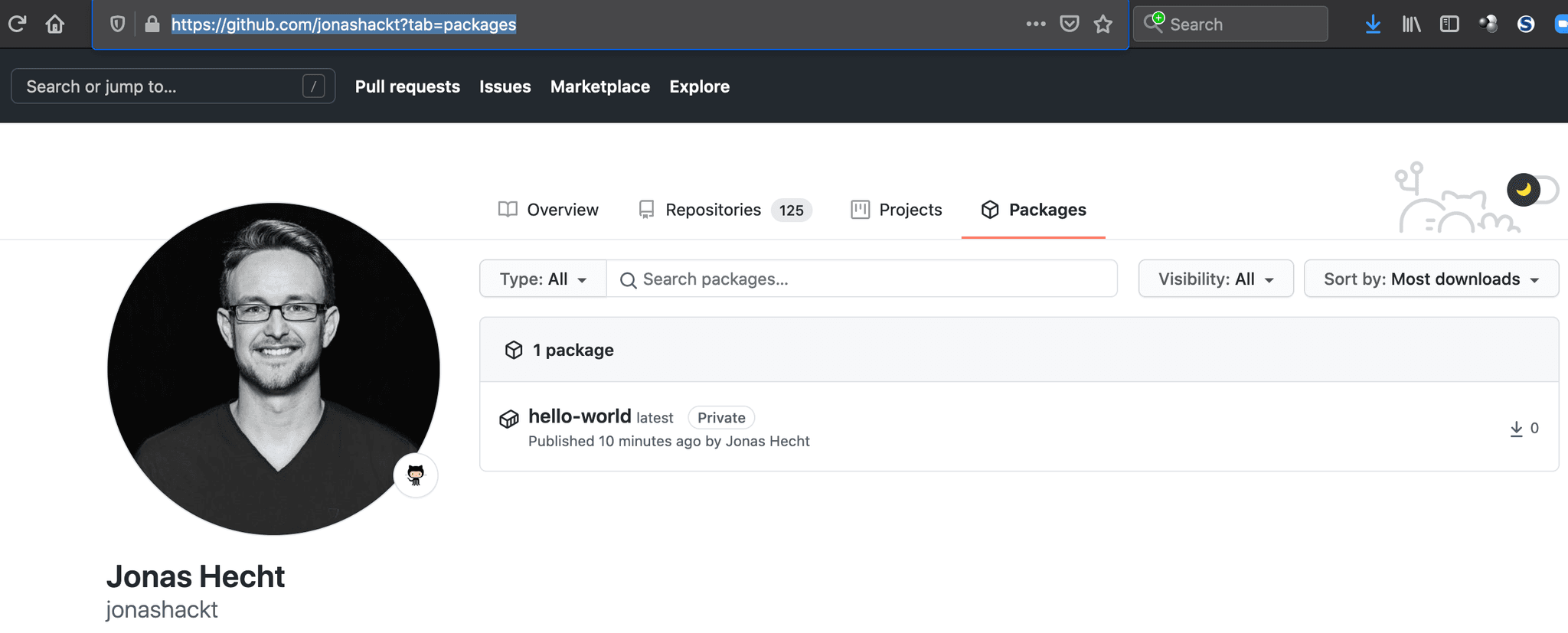Open the Visibility: All dropdown
Image resolution: width=1568 pixels, height=633 pixels.
(x=1215, y=279)
